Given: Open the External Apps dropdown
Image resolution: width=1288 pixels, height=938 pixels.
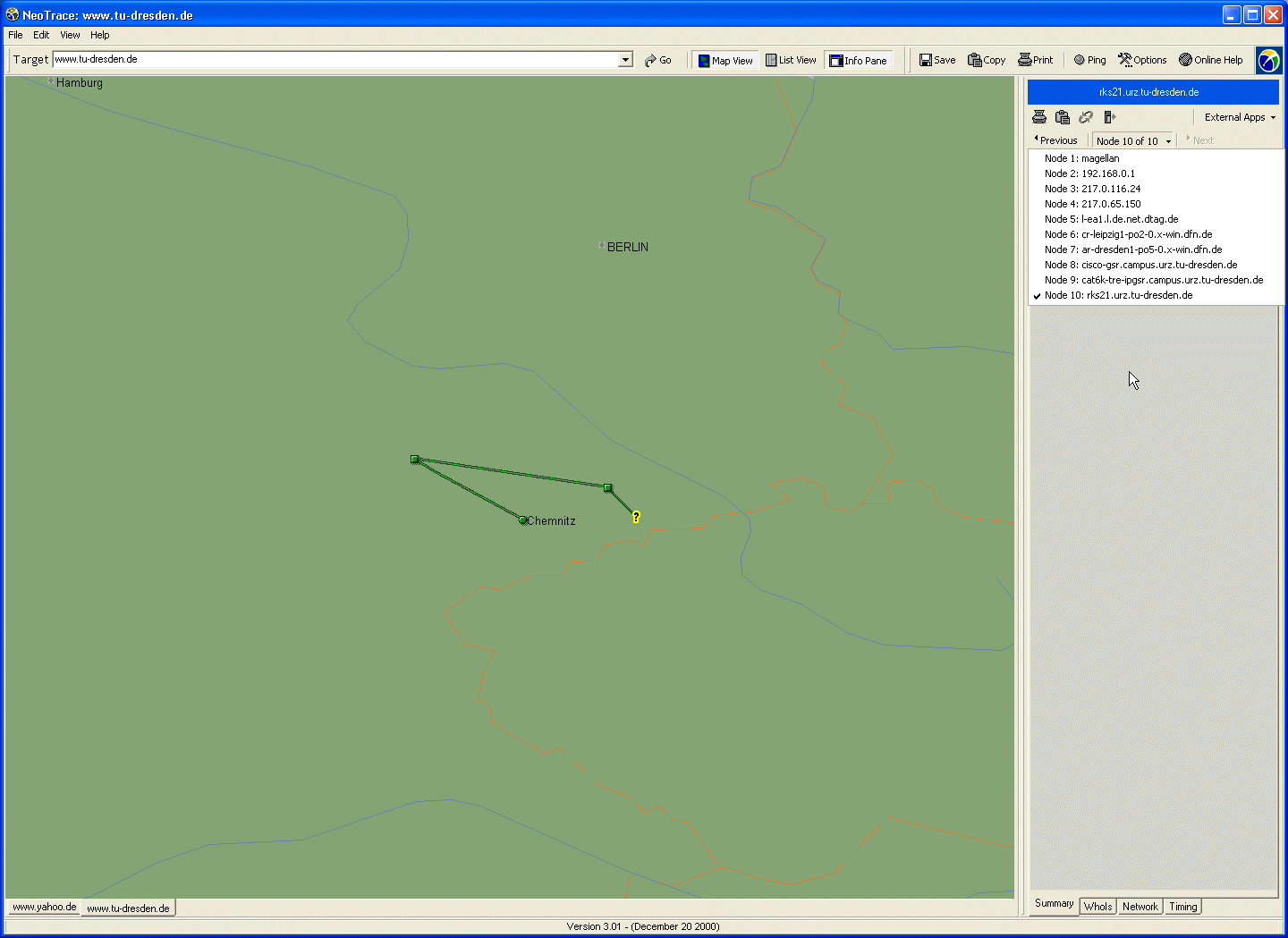Looking at the screenshot, I should click(1240, 117).
